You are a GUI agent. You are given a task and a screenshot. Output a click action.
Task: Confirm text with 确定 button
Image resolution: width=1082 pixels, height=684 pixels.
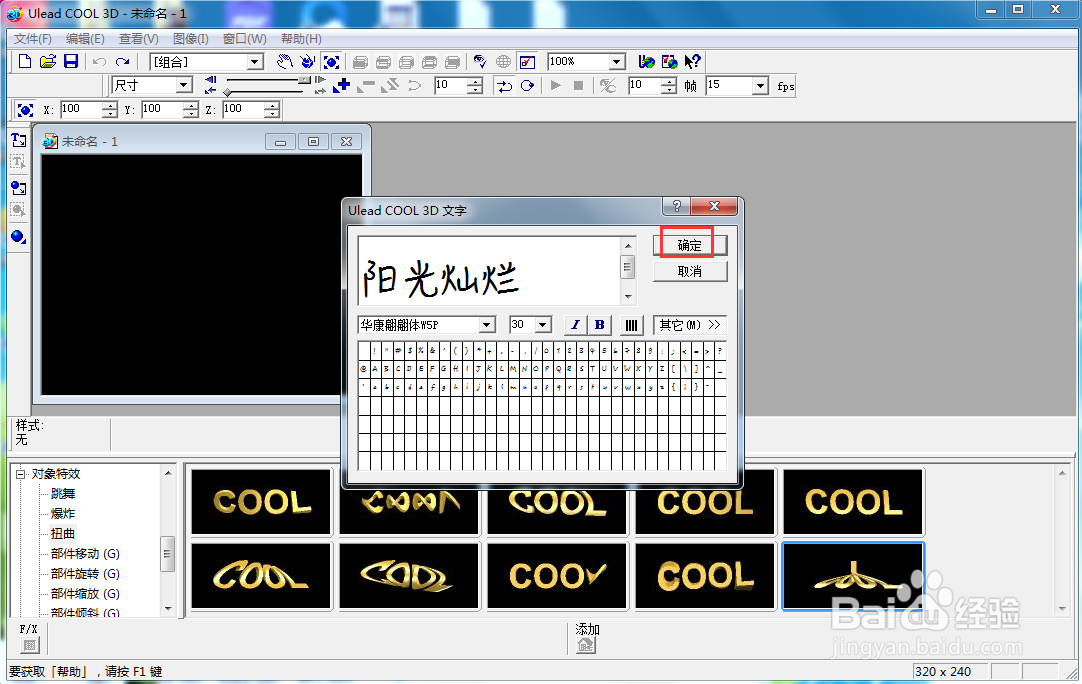click(x=690, y=245)
